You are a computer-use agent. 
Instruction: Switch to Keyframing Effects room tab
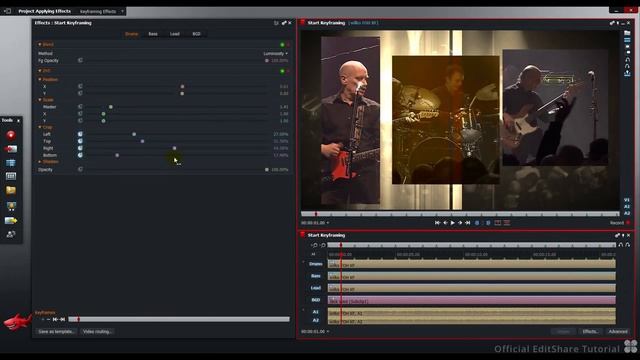[x=98, y=11]
